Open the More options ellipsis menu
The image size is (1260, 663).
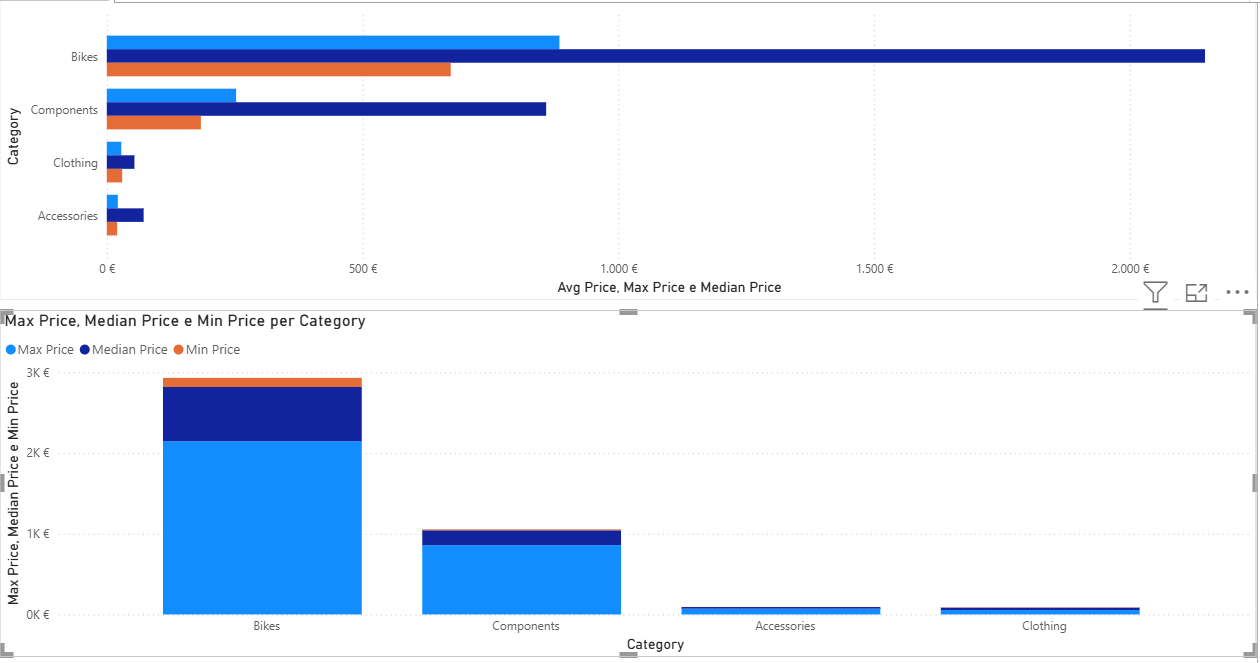1237,293
